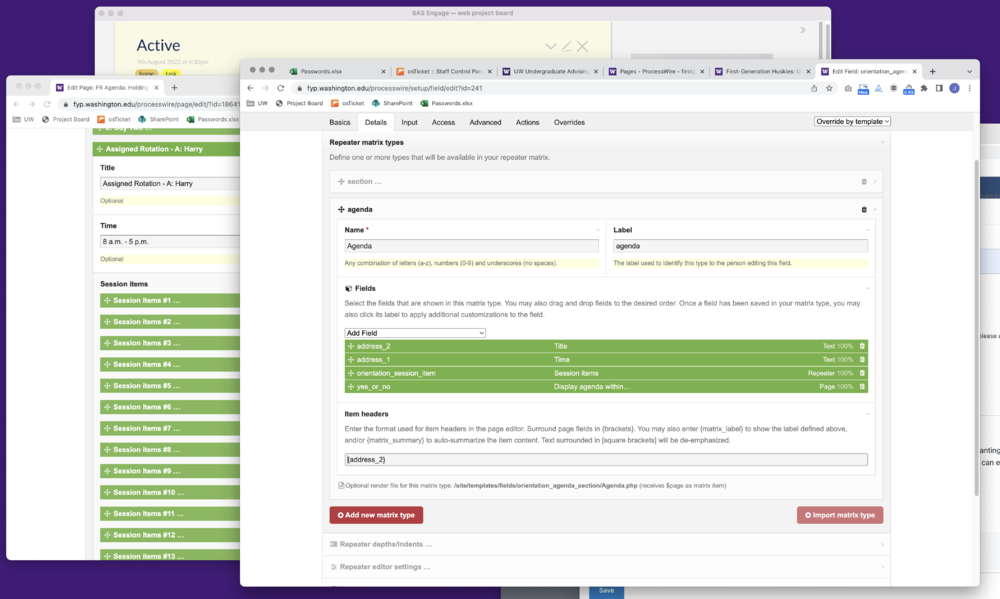Screen dimensions: 1000x599
Task: Click the Add new matrix type button
Action: (x=376, y=515)
